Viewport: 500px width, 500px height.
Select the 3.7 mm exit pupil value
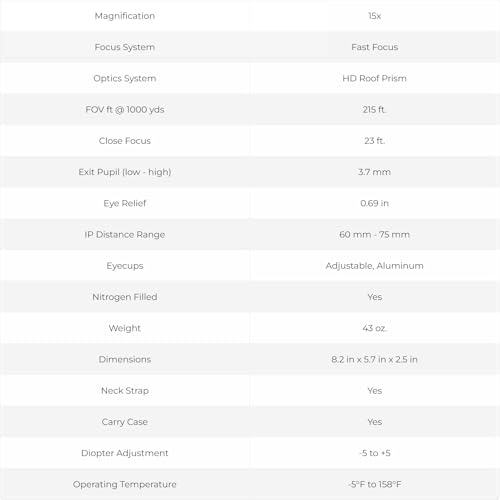point(374,172)
